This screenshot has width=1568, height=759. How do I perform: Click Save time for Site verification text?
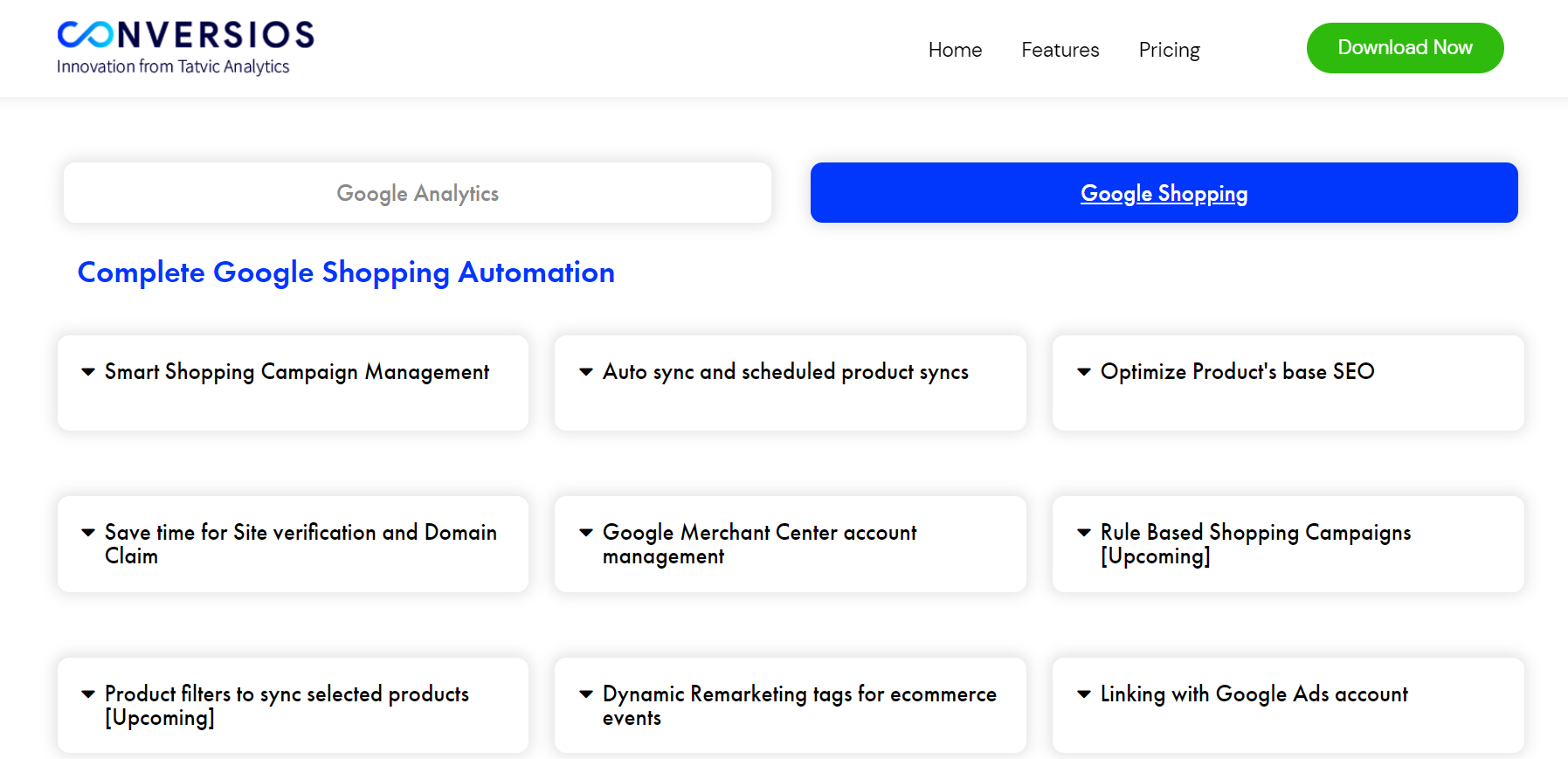pyautogui.click(x=300, y=544)
